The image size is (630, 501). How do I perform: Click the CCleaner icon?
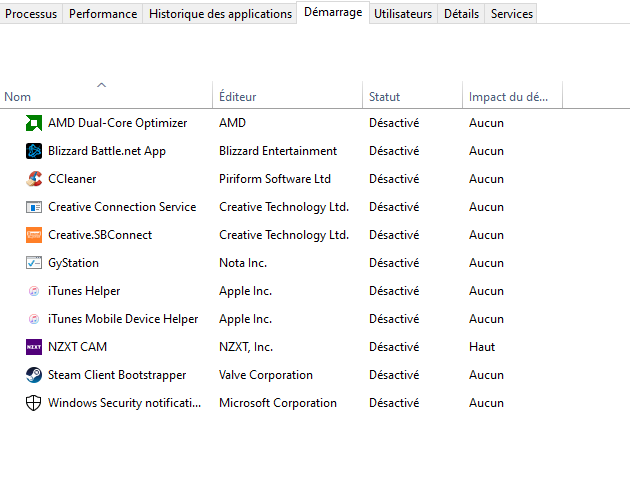[34, 179]
